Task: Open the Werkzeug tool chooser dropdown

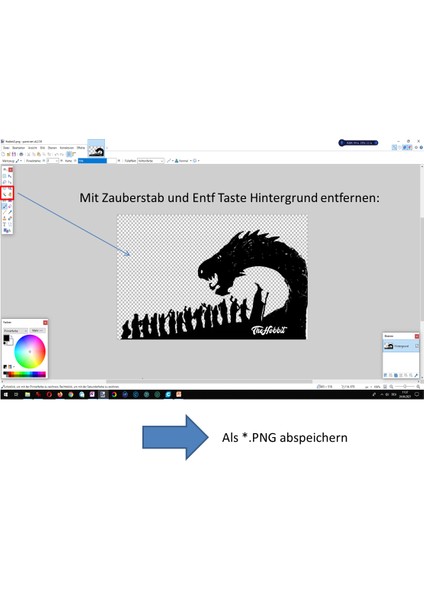Action: point(19,161)
